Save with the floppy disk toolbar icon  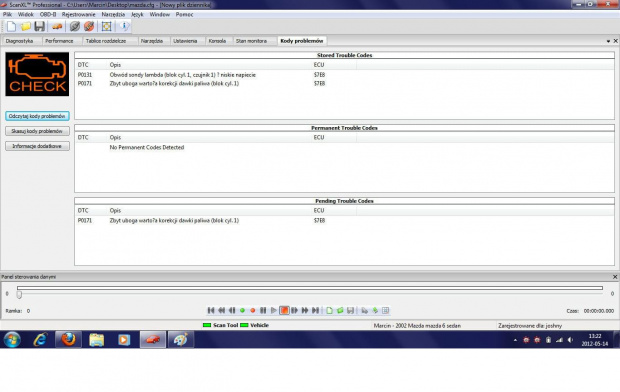(x=39, y=27)
